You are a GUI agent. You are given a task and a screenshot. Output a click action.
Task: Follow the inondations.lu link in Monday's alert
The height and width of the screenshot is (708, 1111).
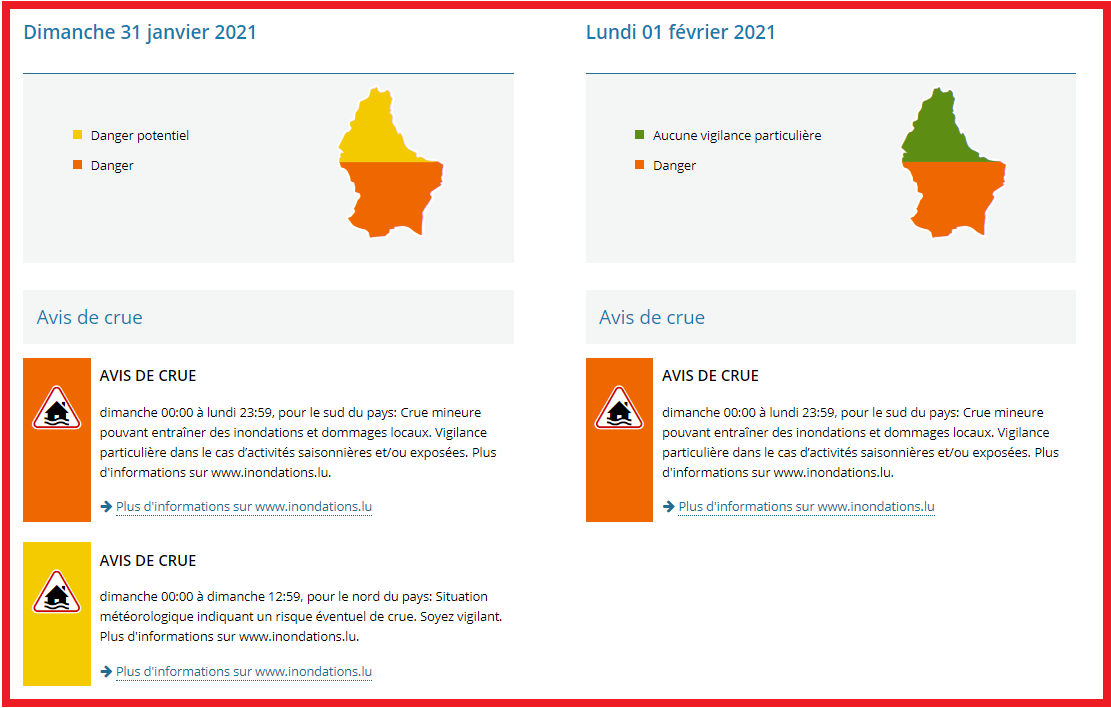pyautogui.click(x=806, y=507)
